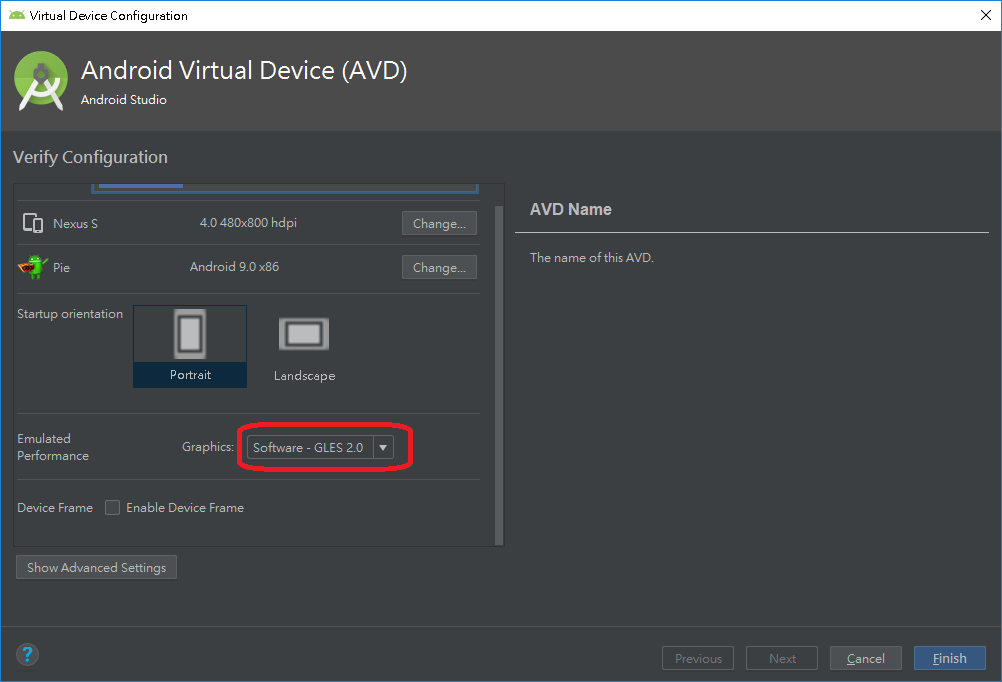Open the help question mark icon
The image size is (1002, 682).
click(x=27, y=655)
